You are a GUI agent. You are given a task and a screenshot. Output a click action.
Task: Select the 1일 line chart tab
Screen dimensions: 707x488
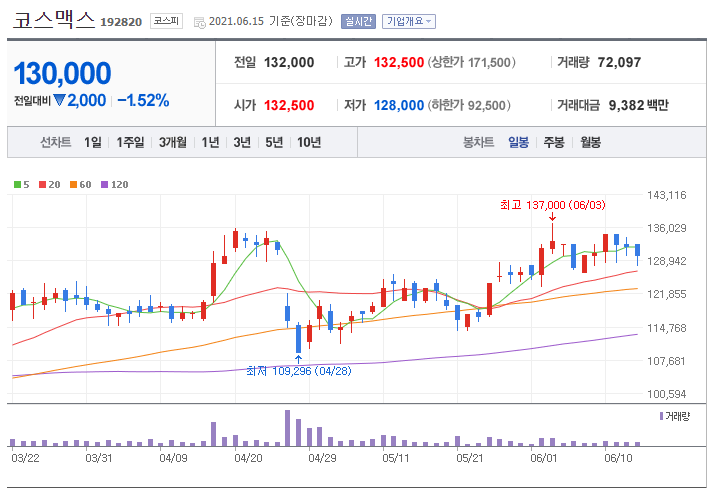pos(92,143)
